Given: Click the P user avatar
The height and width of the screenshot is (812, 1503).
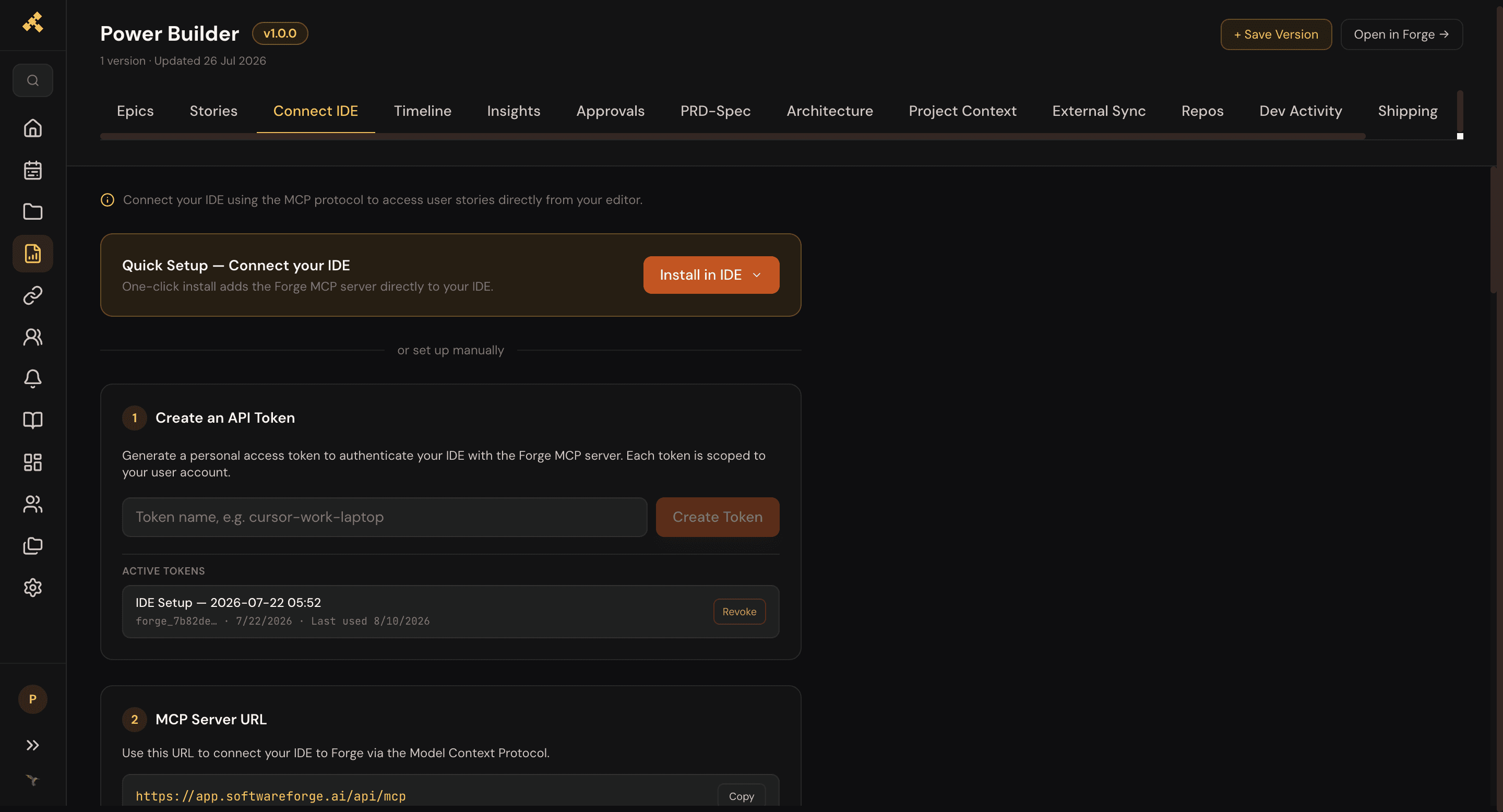Looking at the screenshot, I should 33,699.
